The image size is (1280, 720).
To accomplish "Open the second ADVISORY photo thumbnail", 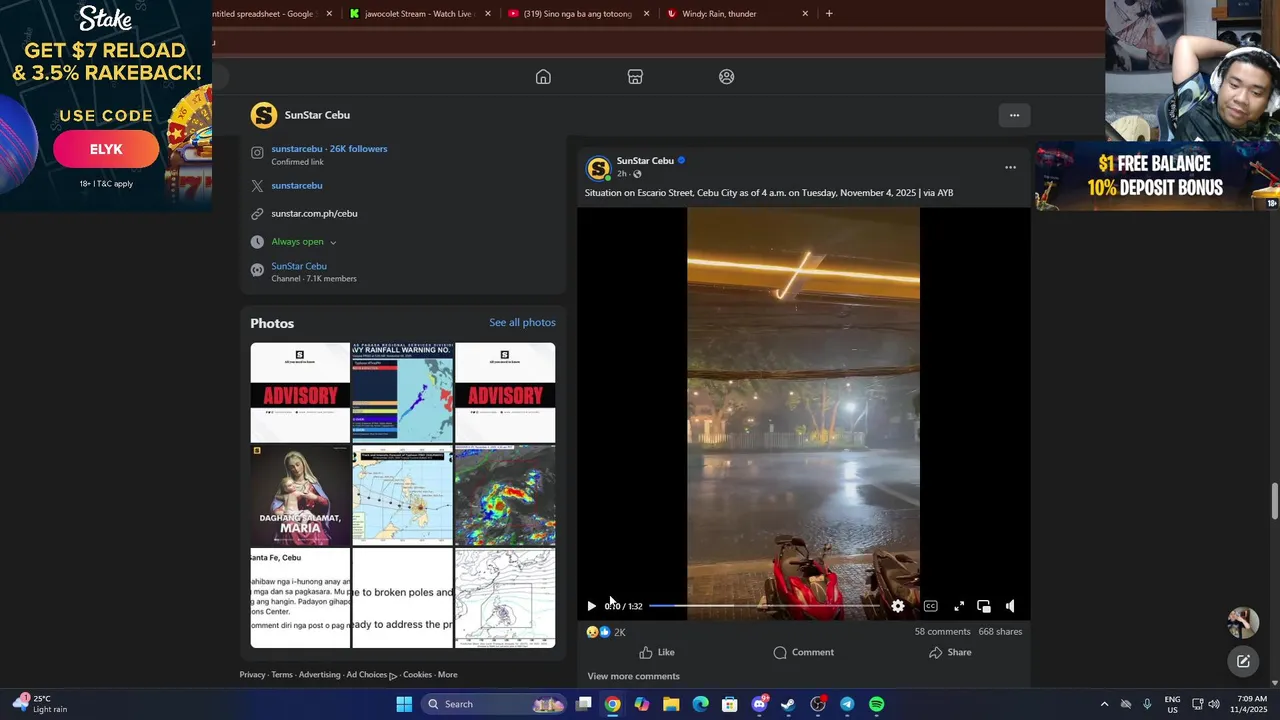I will [x=505, y=392].
